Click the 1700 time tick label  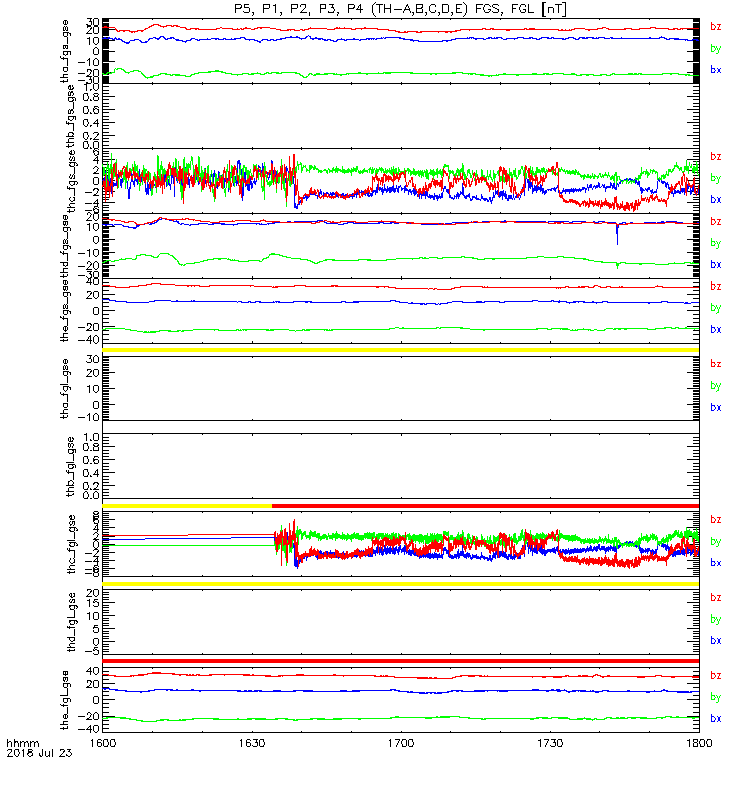[x=401, y=743]
